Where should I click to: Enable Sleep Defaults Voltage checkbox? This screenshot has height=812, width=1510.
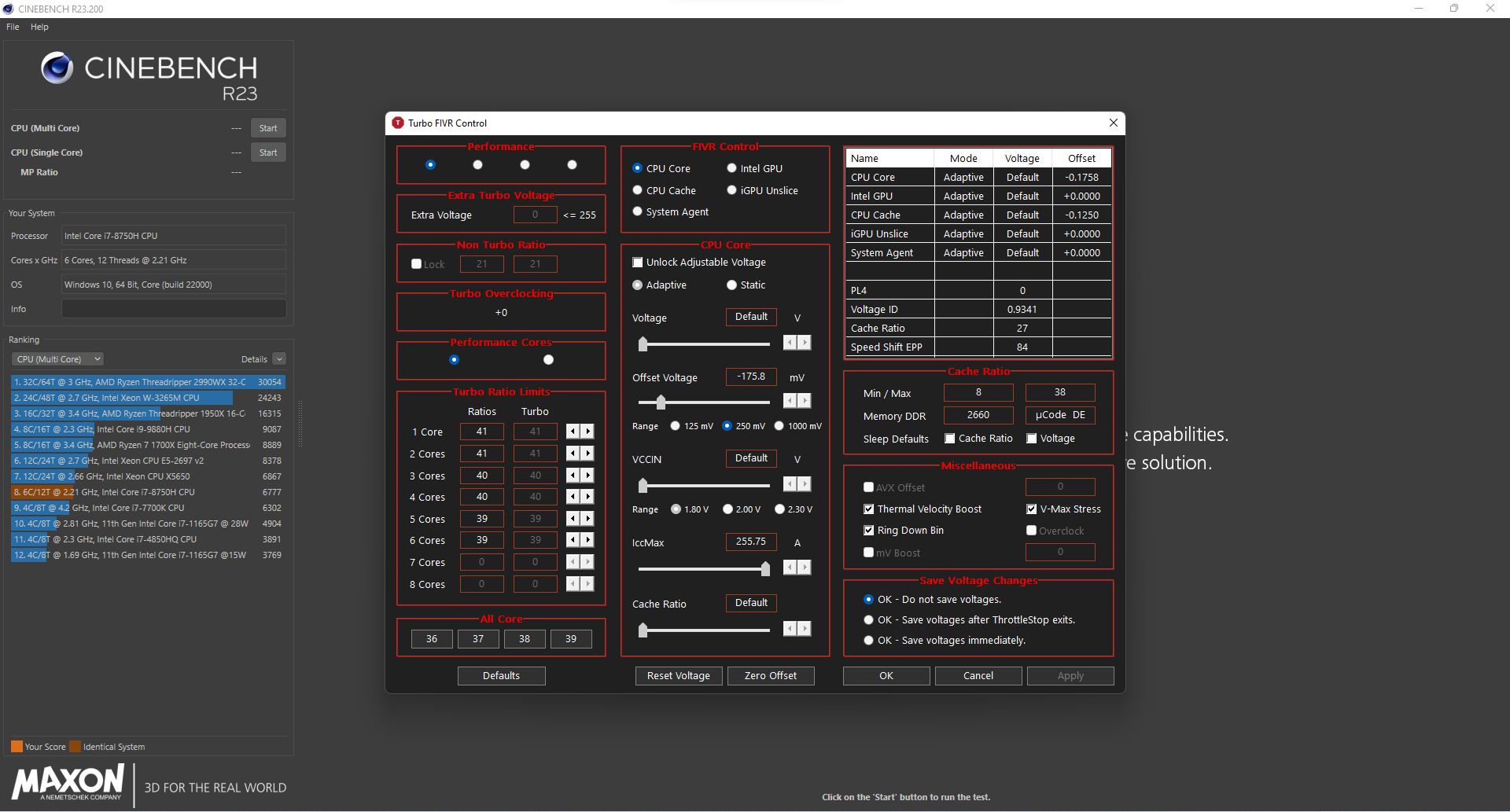coord(1032,439)
